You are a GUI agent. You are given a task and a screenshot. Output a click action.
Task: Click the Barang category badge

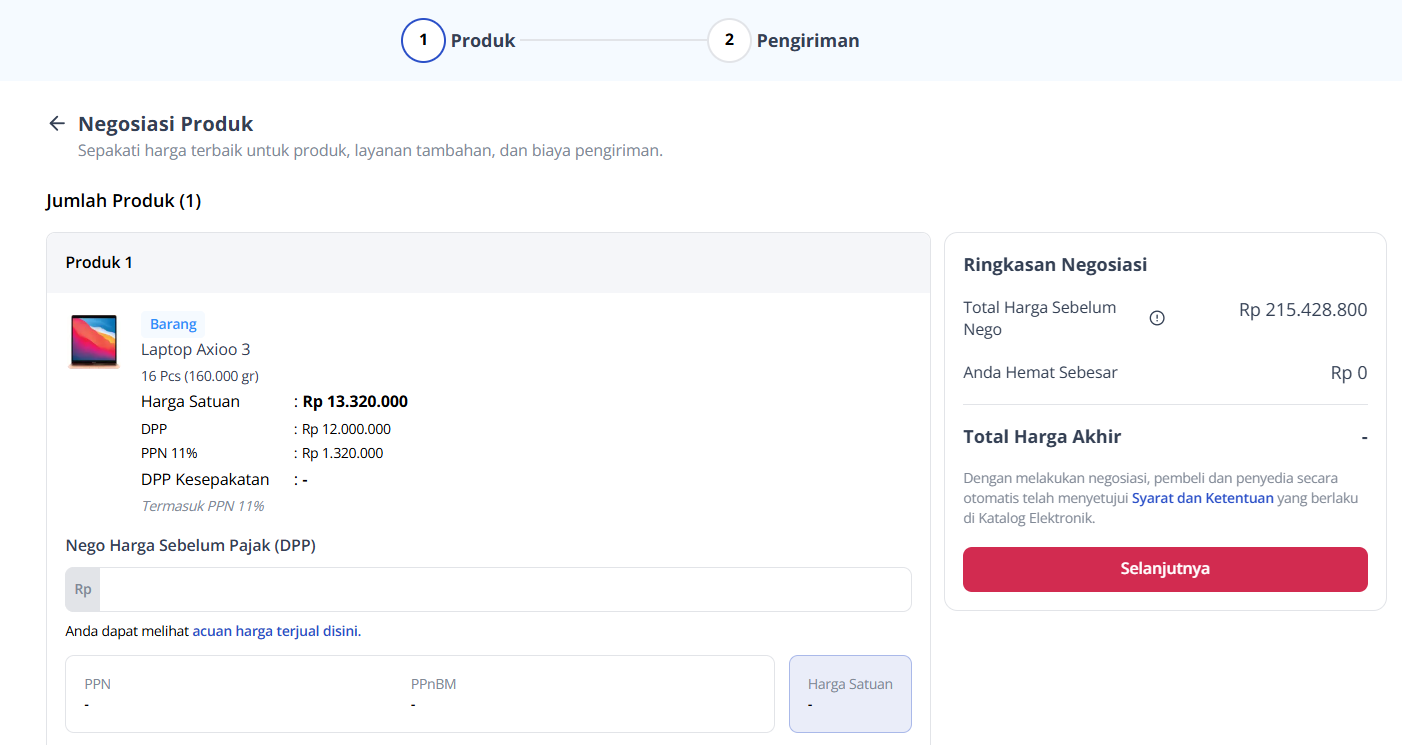tap(173, 324)
